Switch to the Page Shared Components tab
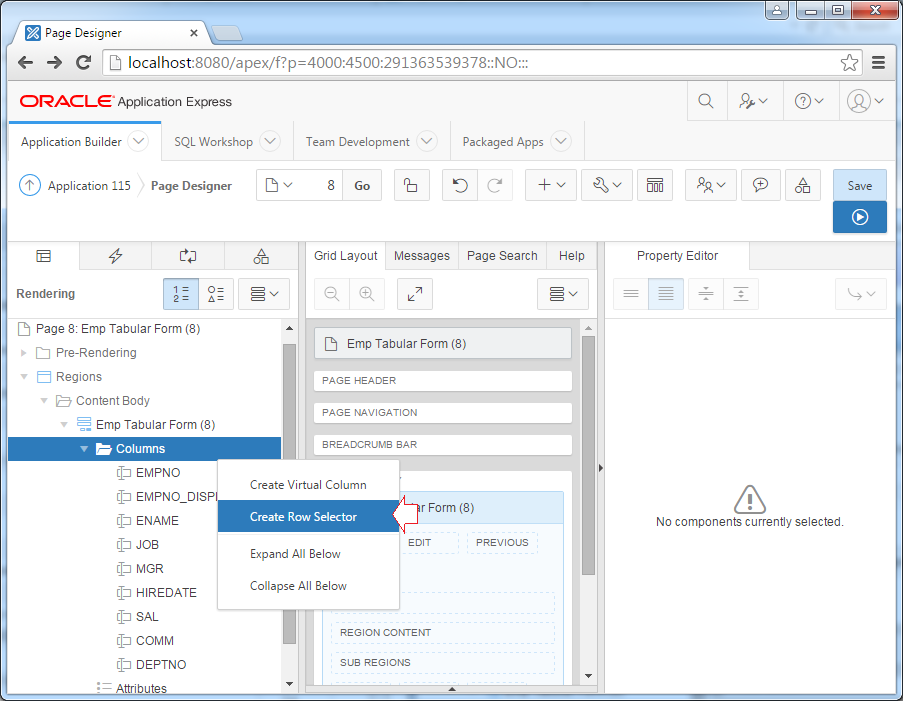The width and height of the screenshot is (903, 701). click(x=261, y=256)
